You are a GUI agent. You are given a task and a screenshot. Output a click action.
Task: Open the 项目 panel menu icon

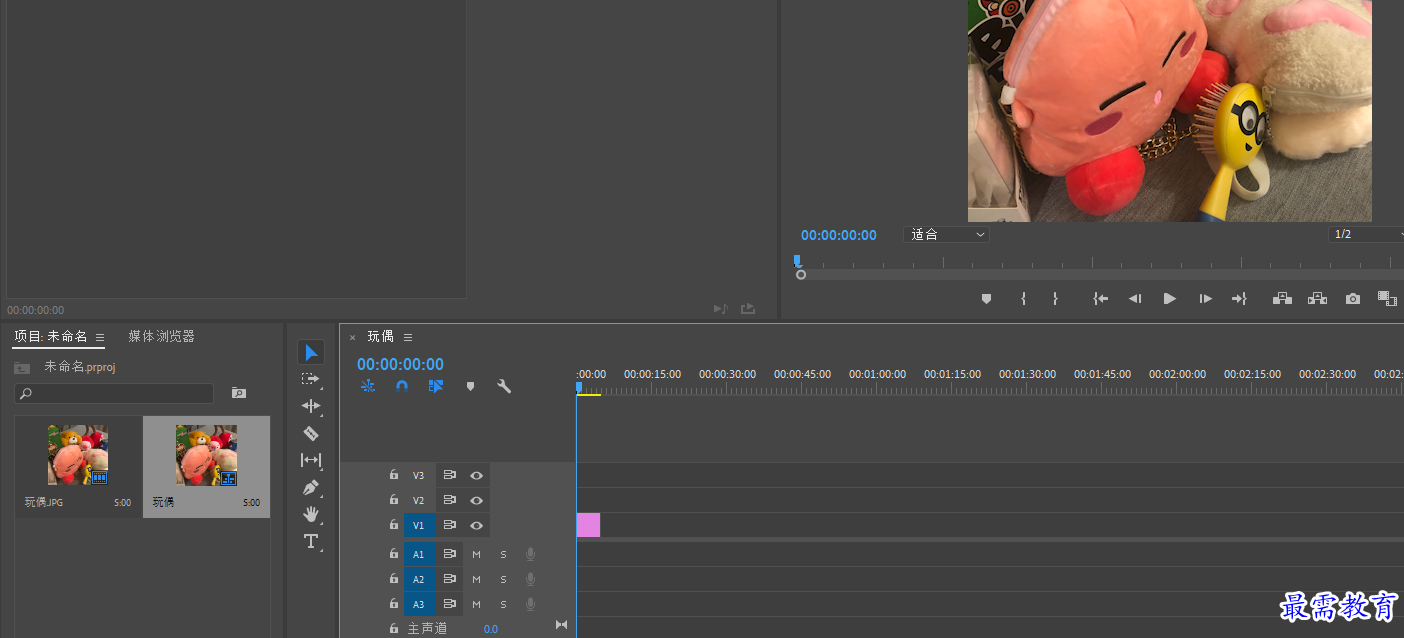100,338
